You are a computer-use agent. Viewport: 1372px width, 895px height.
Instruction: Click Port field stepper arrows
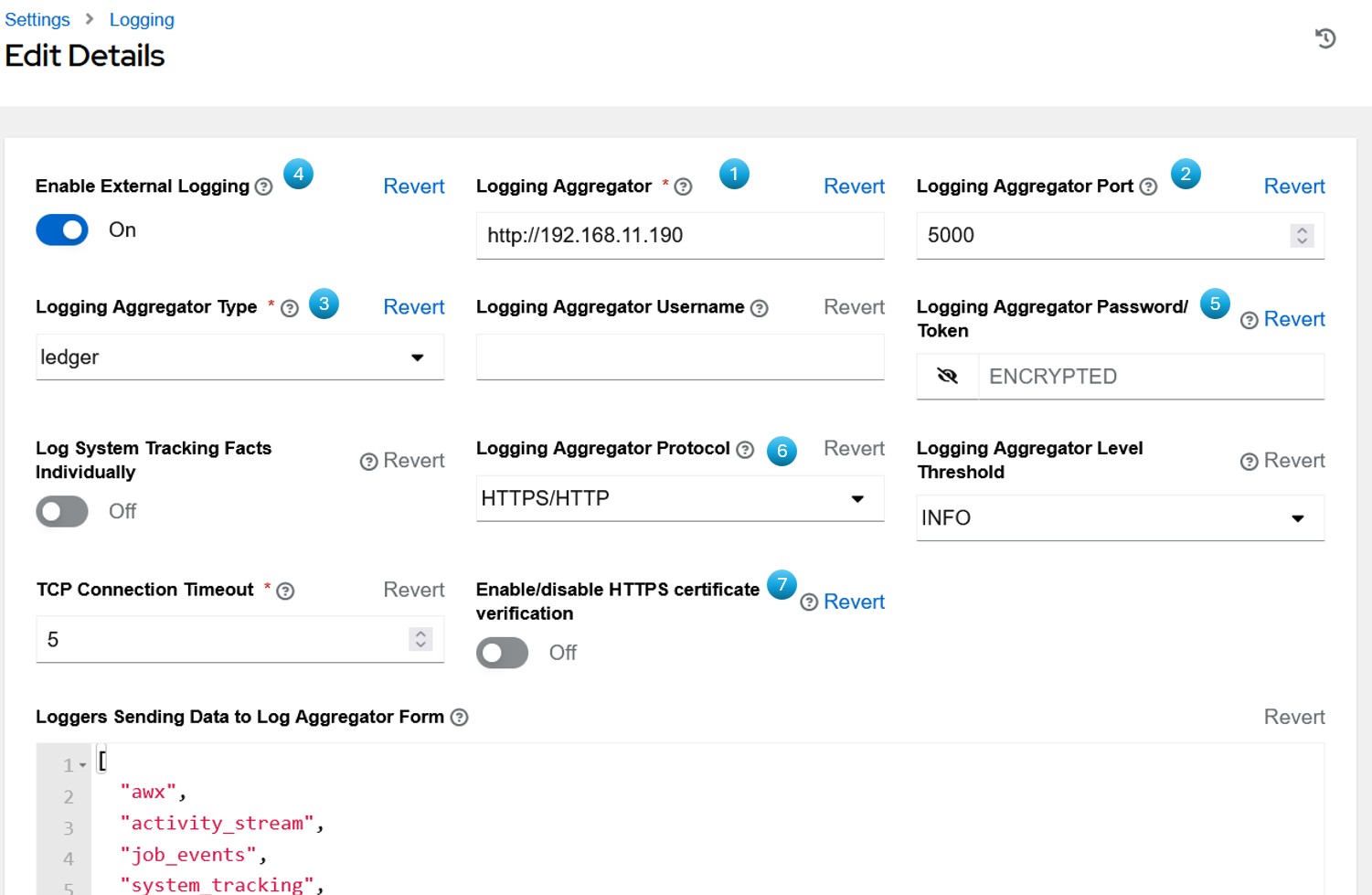pos(1303,236)
